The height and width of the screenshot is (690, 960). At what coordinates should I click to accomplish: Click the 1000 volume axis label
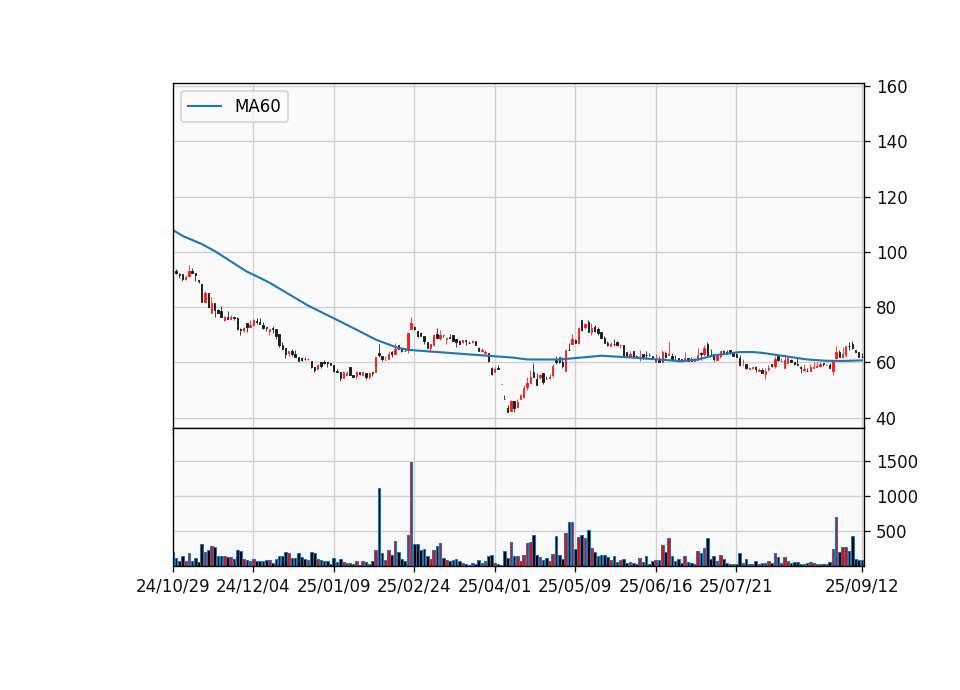point(897,497)
